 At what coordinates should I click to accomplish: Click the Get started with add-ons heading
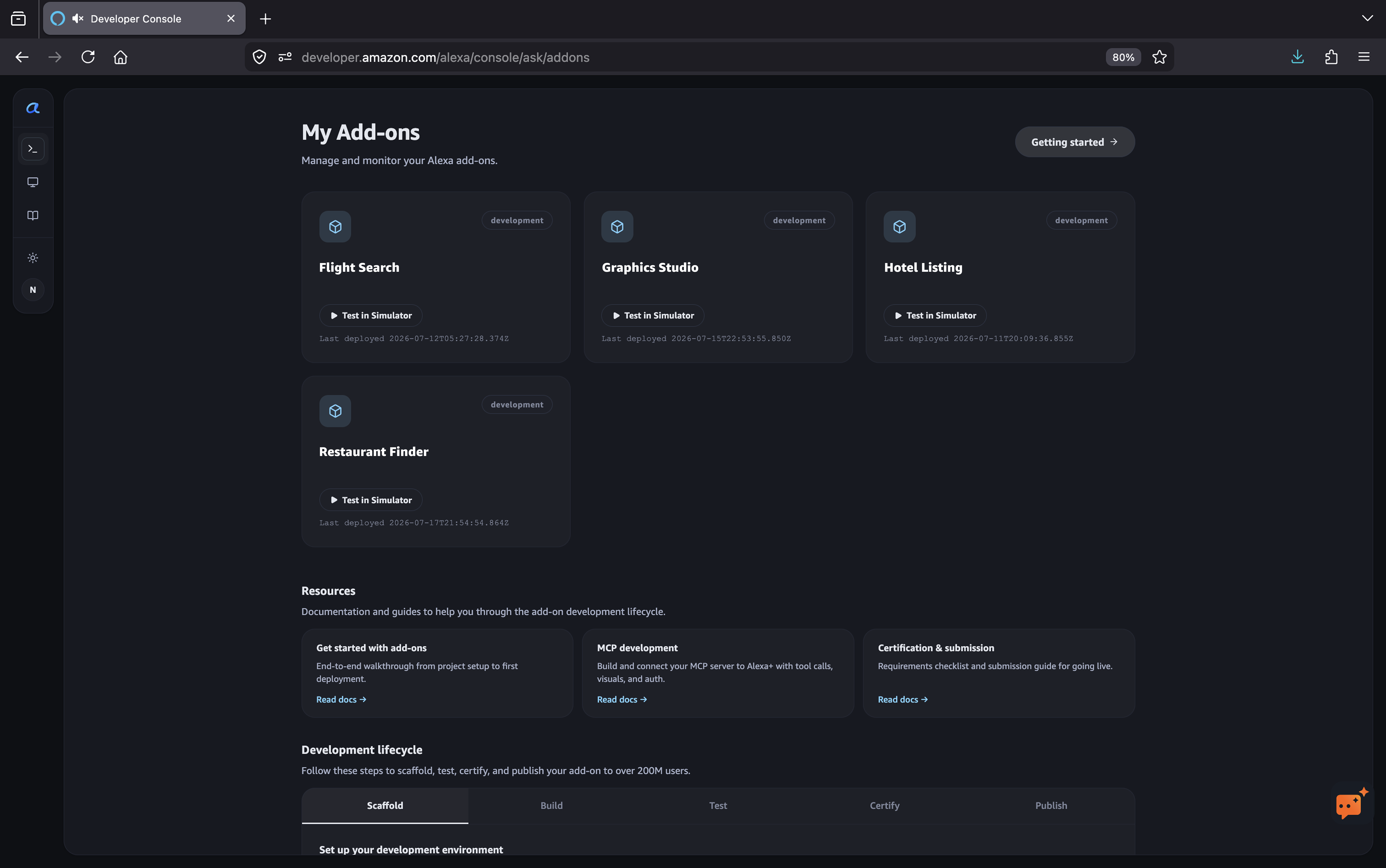[371, 648]
